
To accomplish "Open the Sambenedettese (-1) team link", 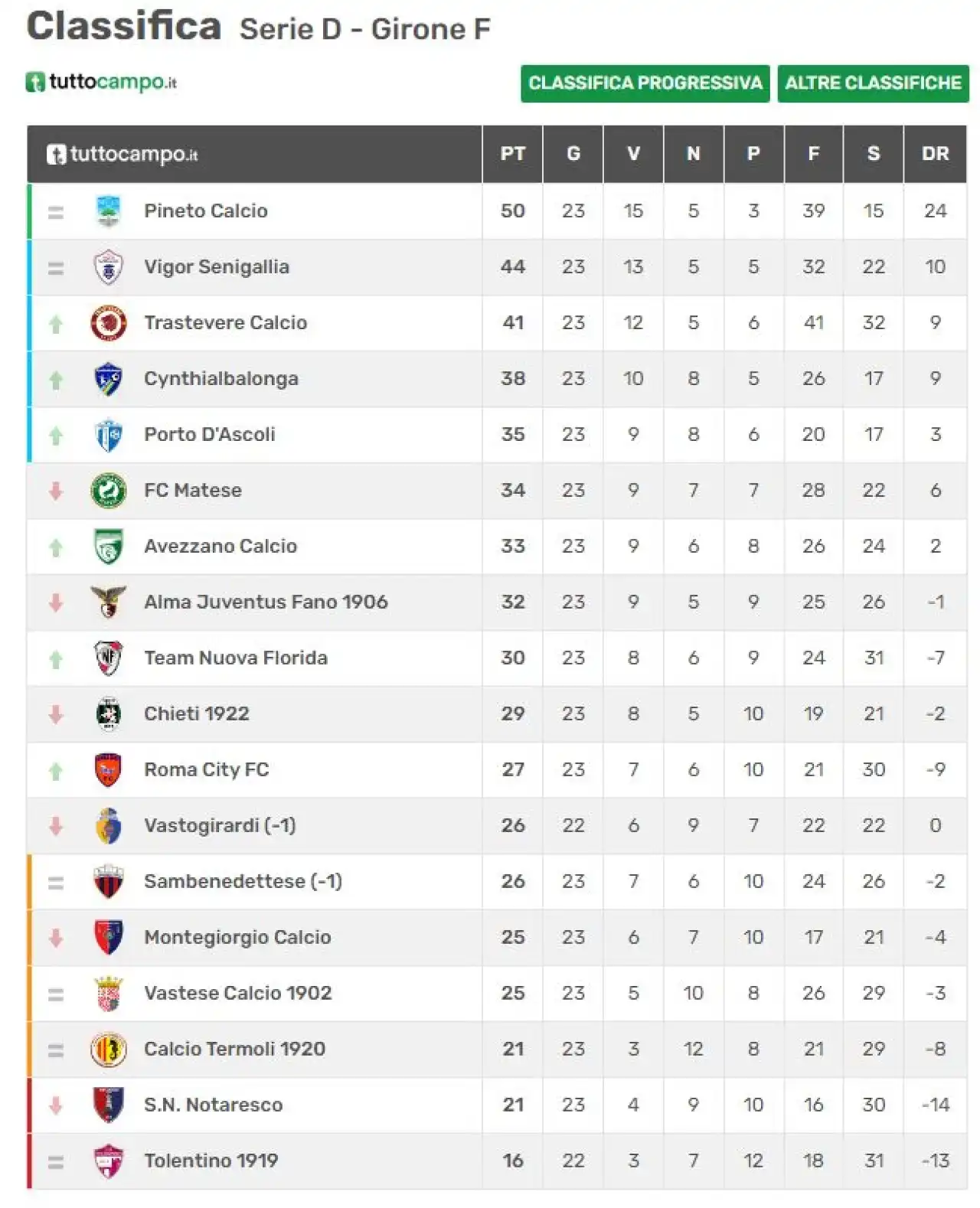I will point(243,882).
